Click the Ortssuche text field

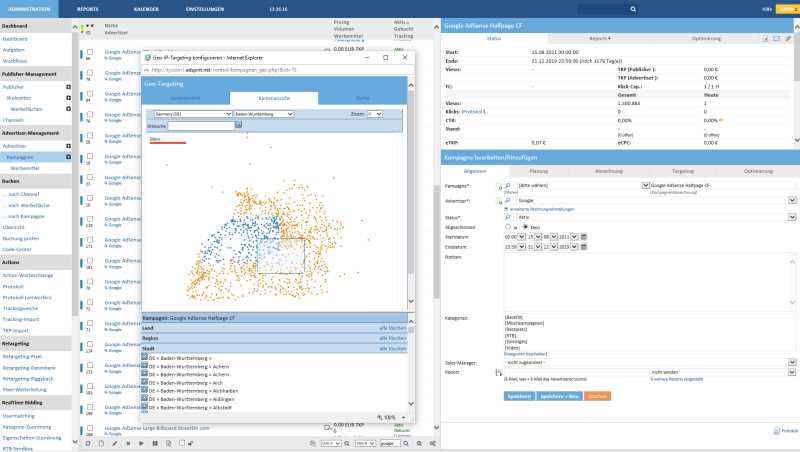pyautogui.click(x=201, y=125)
